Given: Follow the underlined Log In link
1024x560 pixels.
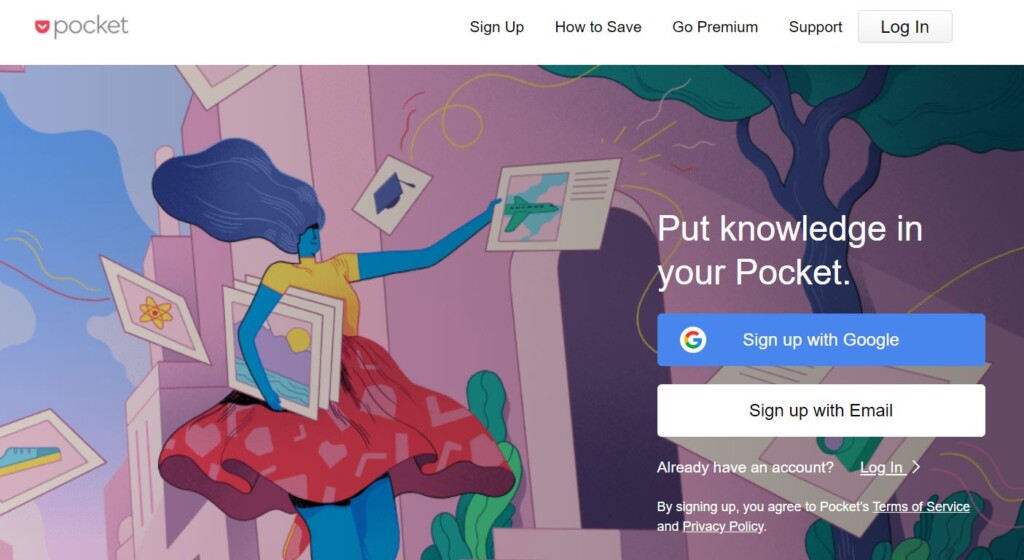Looking at the screenshot, I should 882,467.
